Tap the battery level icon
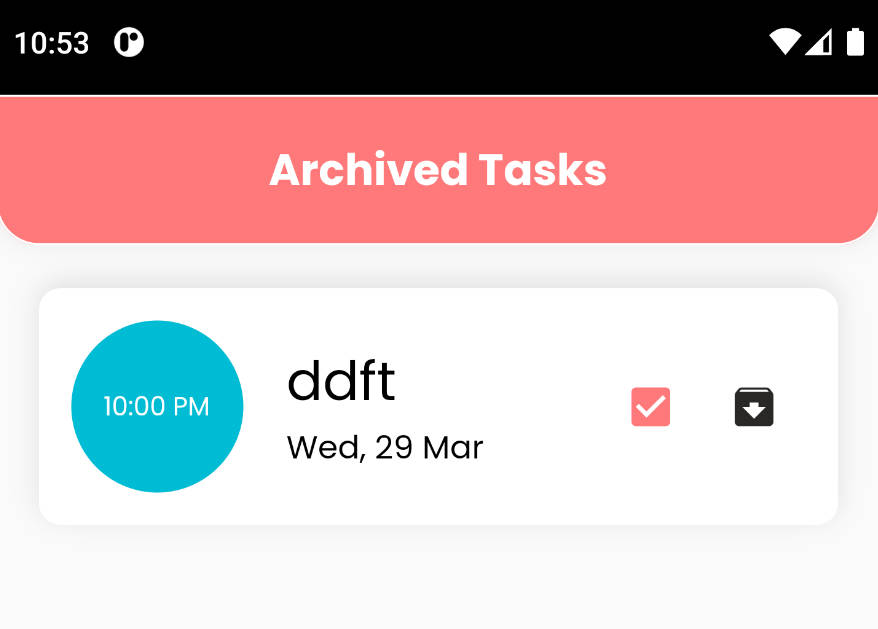Screen dimensions: 878x629 (855, 41)
